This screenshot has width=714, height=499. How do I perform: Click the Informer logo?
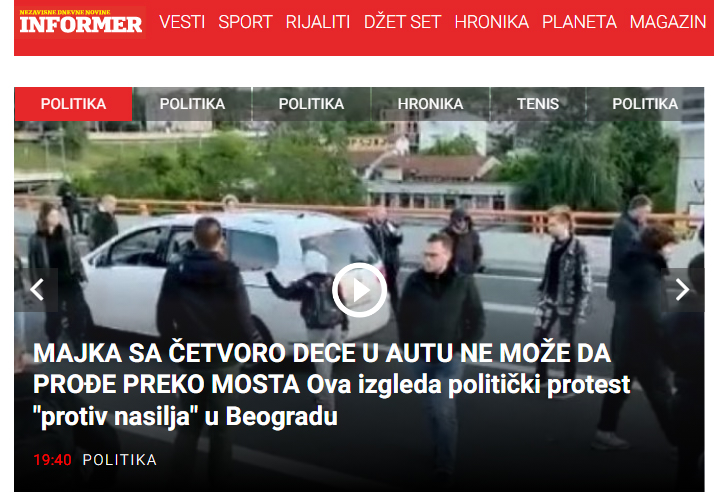[81, 22]
